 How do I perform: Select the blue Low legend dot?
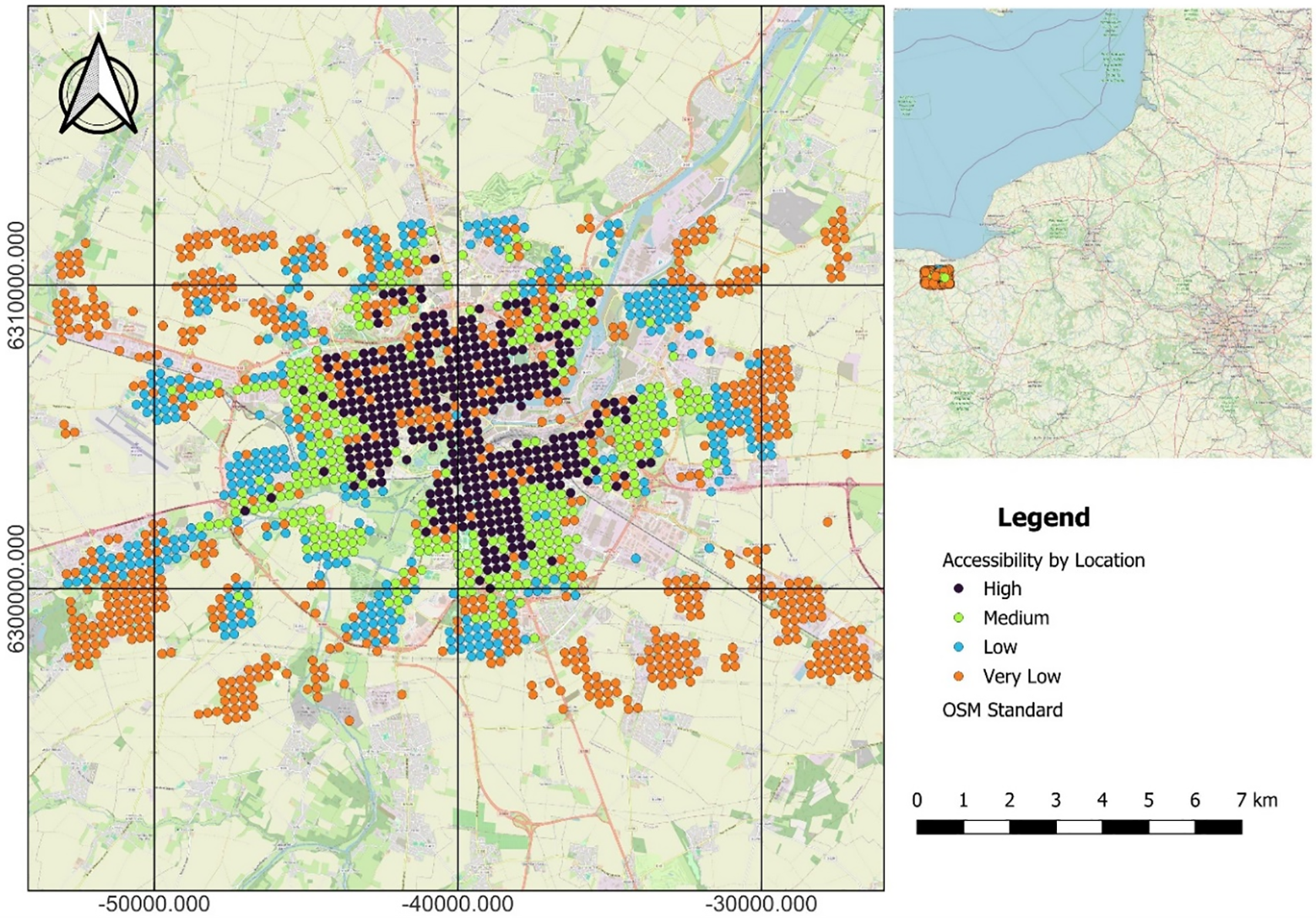959,647
